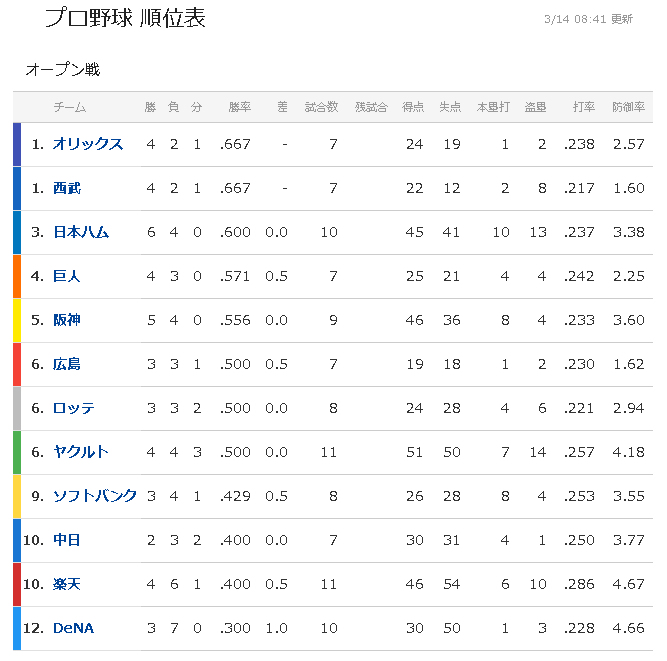The width and height of the screenshot is (667, 661).
Task: Open the 中日 team link
Action: [67, 540]
